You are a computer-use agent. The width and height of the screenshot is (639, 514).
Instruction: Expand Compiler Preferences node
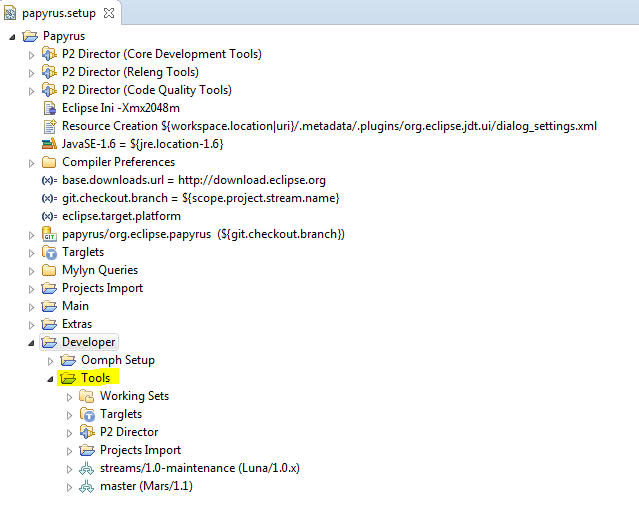[31, 163]
